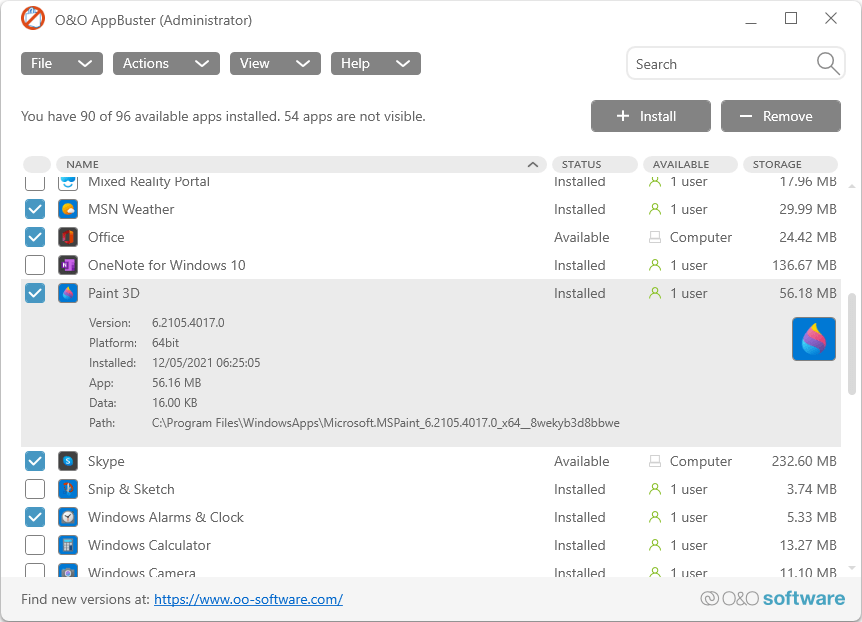This screenshot has width=862, height=622.
Task: Click the O&O AppBuster logo in title bar
Action: click(33, 19)
